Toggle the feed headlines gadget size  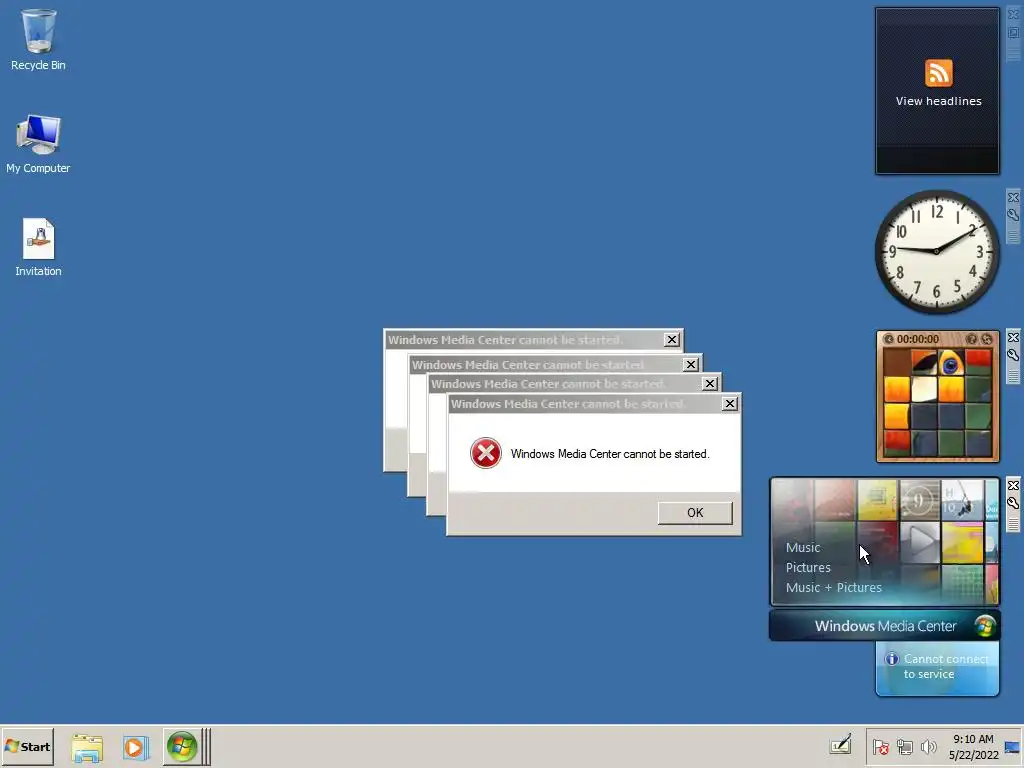pyautogui.click(x=1013, y=33)
